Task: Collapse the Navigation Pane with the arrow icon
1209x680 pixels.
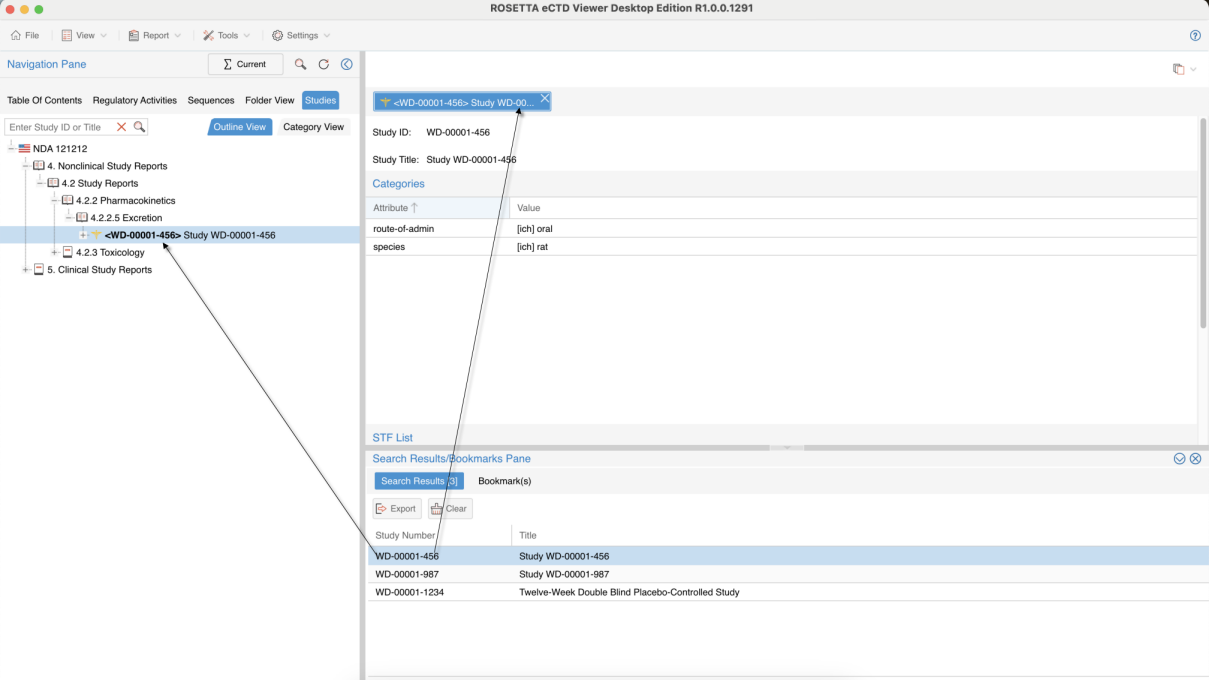Action: point(347,64)
